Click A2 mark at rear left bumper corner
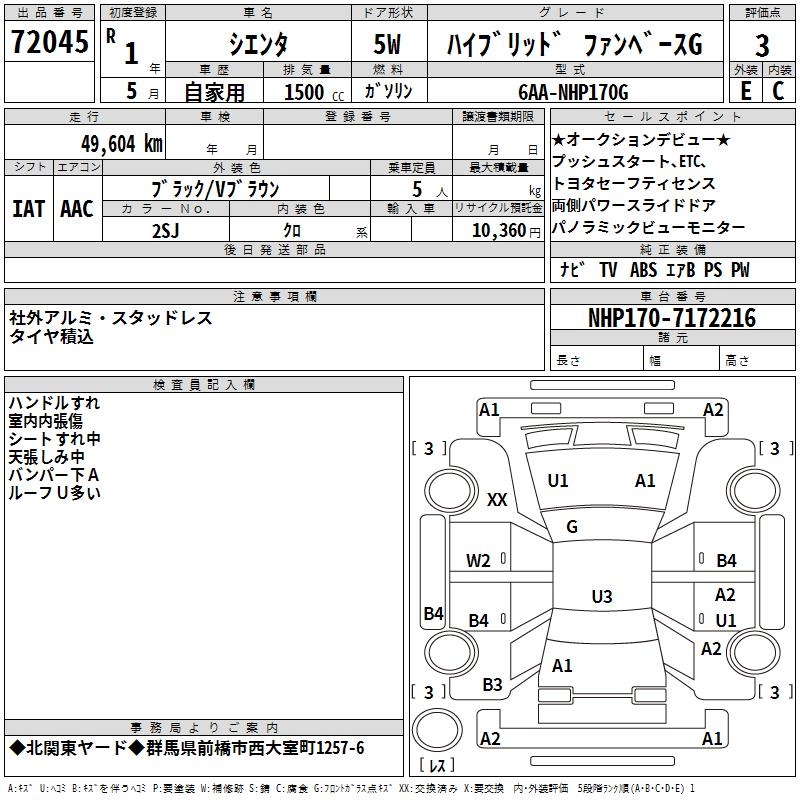This screenshot has width=800, height=800. coord(490,739)
